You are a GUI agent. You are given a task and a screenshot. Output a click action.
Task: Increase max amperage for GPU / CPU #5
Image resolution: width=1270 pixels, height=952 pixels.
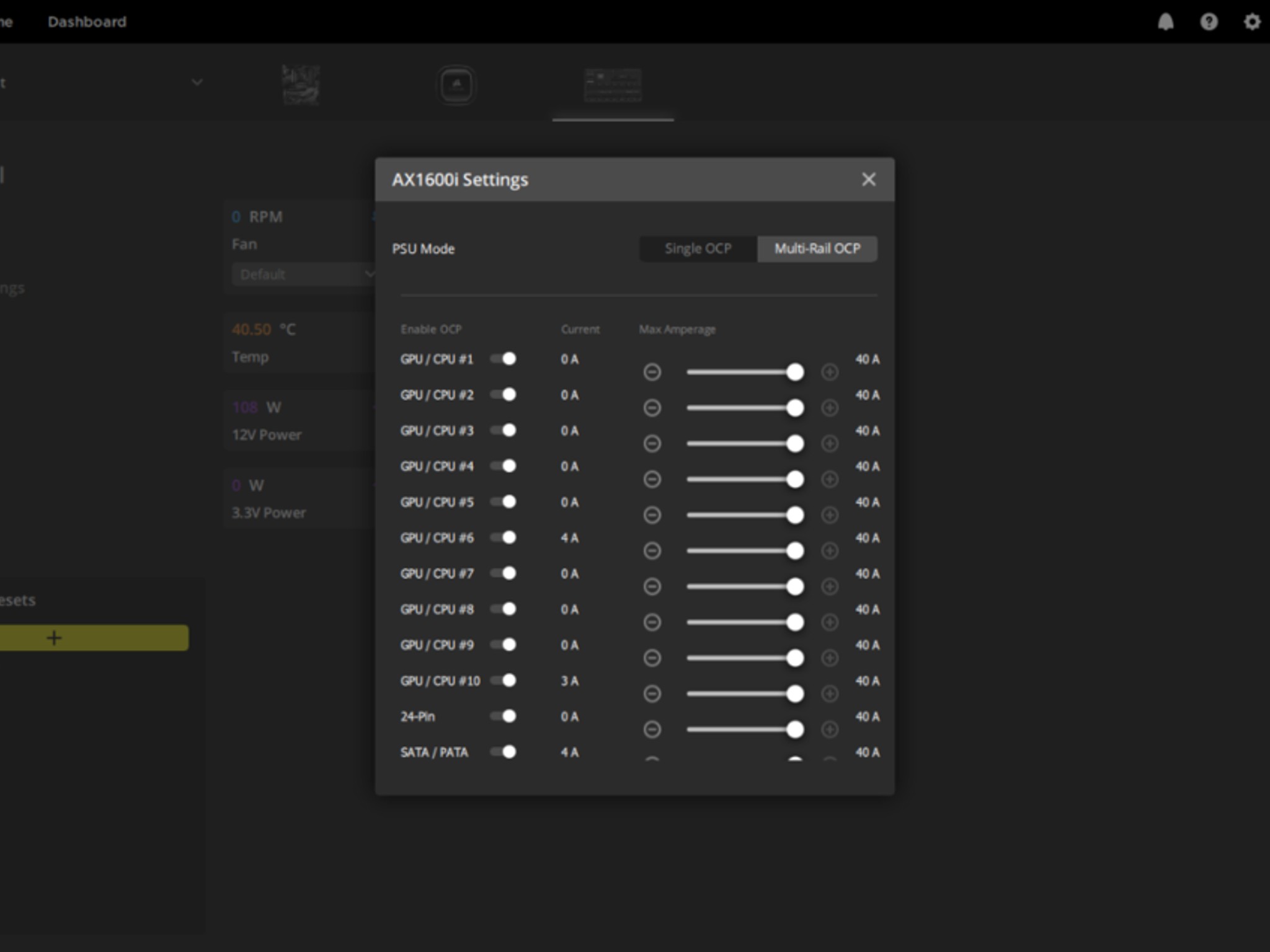(830, 515)
